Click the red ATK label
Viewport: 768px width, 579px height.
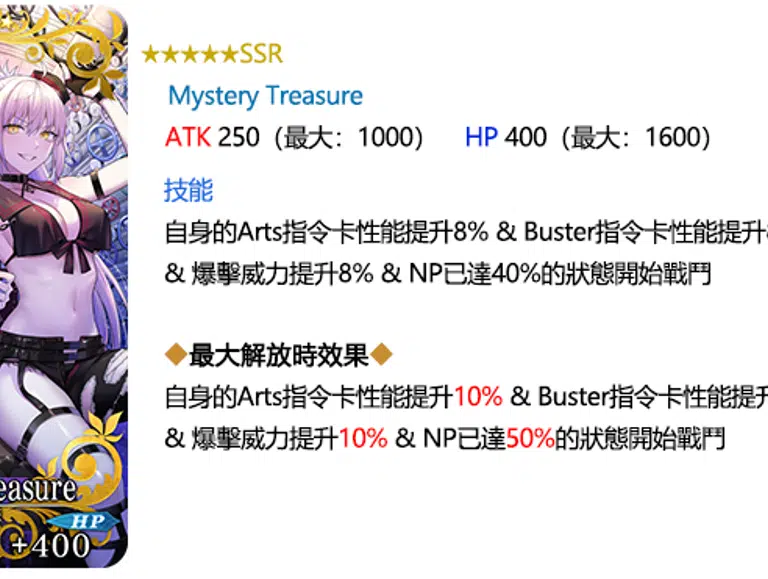188,137
